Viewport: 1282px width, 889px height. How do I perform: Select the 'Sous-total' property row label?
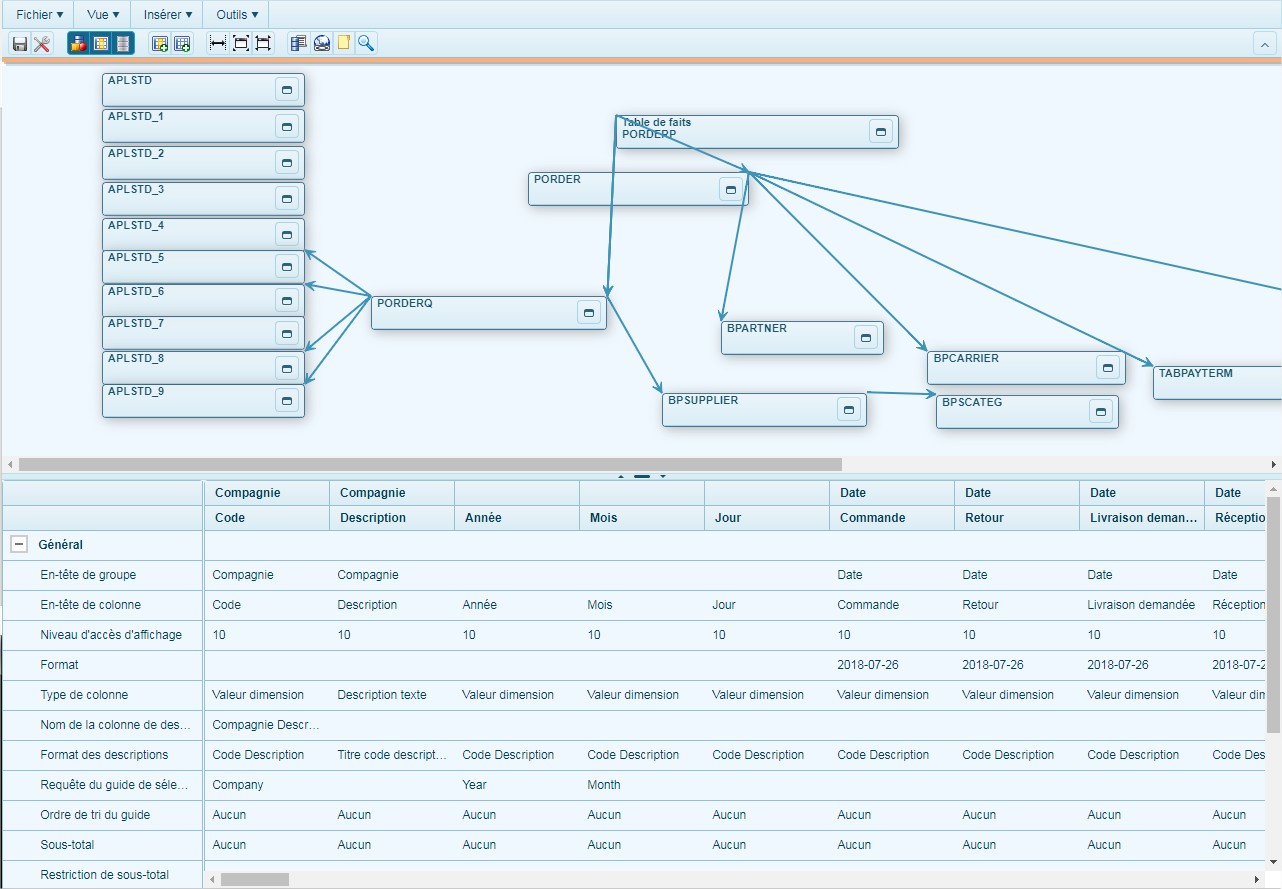click(x=103, y=845)
